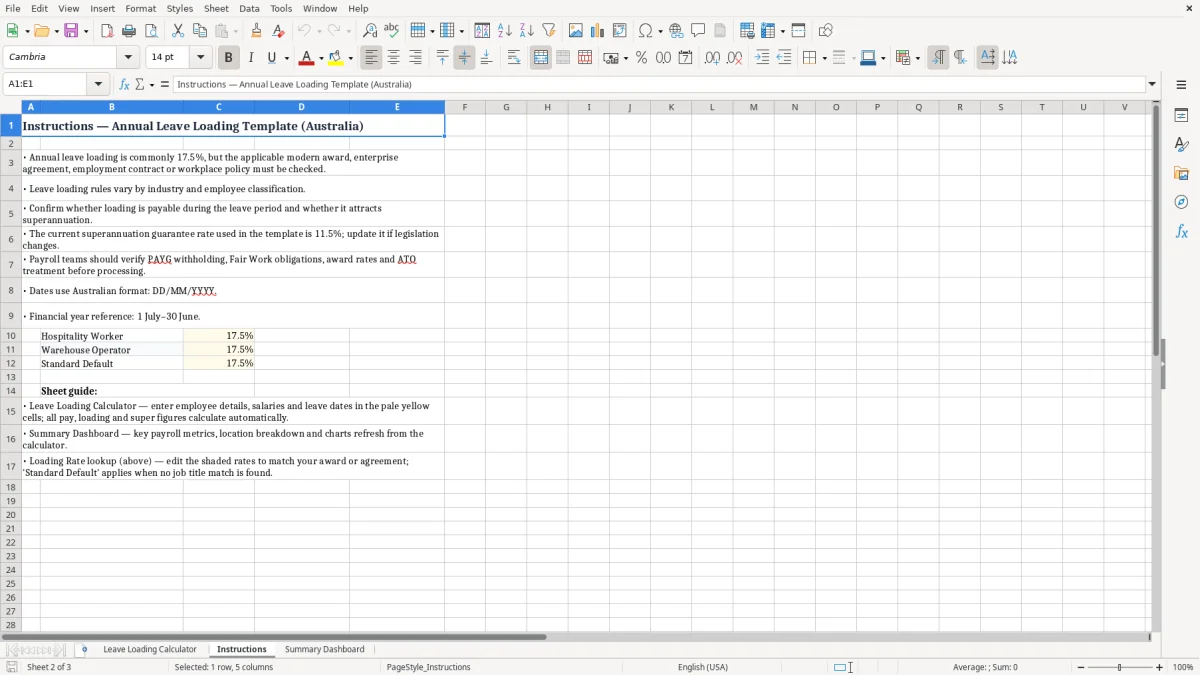Click the Spelling check icon

pos(392,31)
